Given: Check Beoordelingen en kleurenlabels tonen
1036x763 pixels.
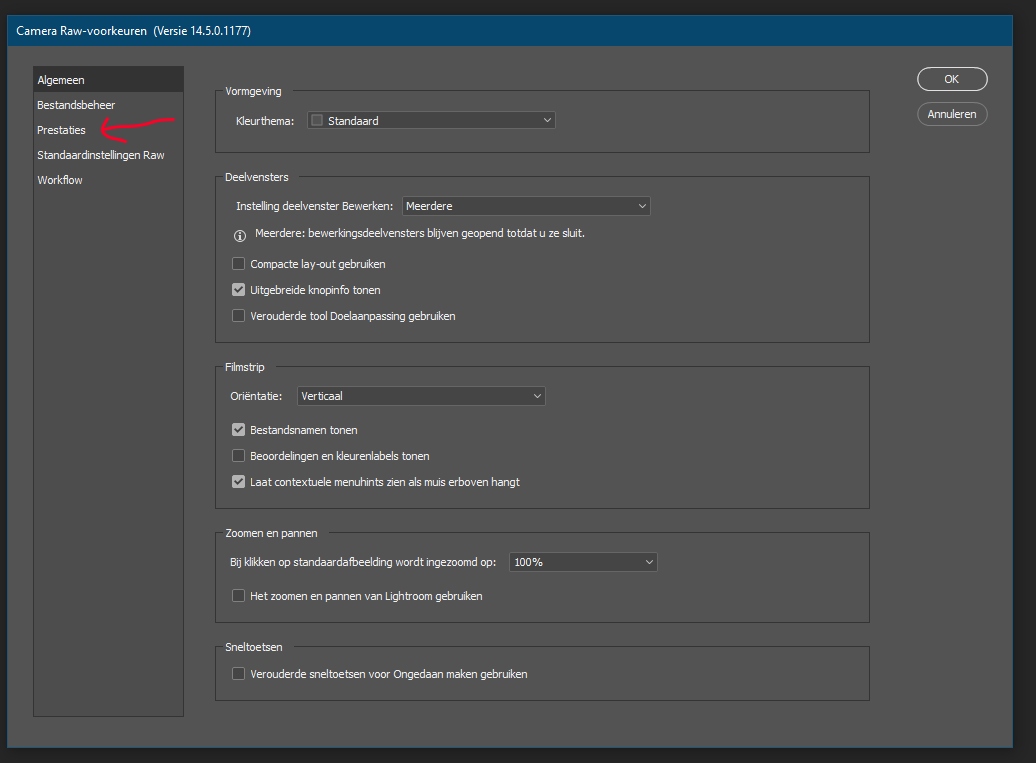Looking at the screenshot, I should pos(239,456).
